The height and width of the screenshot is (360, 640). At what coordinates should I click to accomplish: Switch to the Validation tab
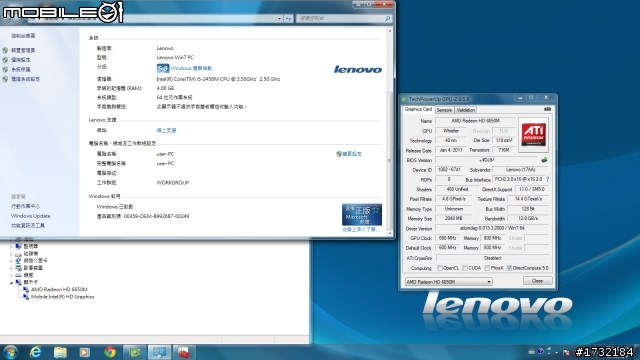coord(466,110)
